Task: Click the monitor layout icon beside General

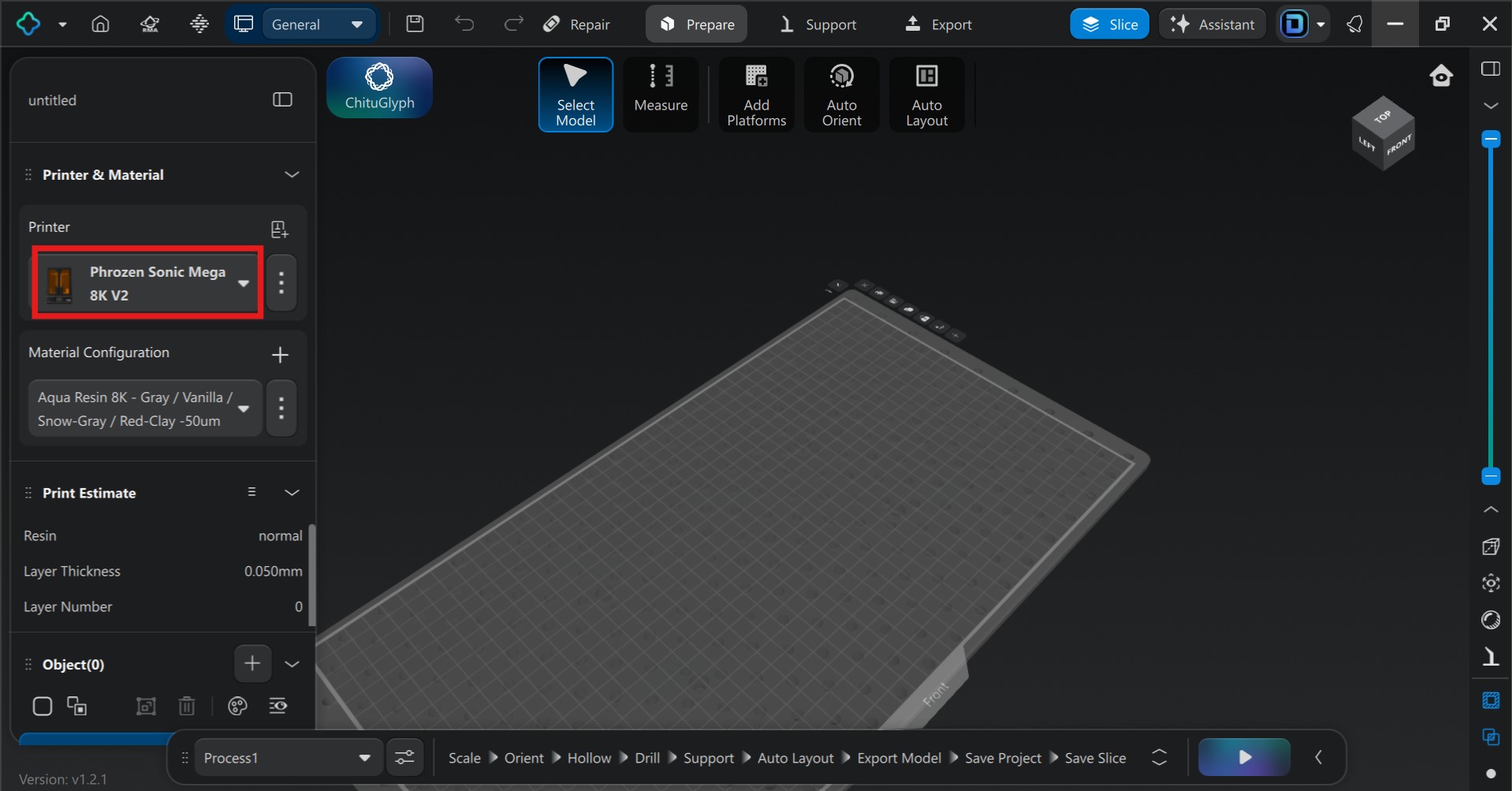Action: tap(244, 24)
